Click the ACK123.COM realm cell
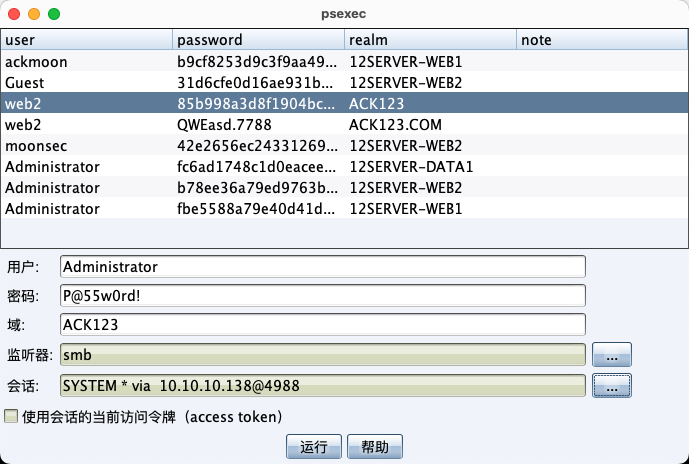689x464 pixels. (x=430, y=125)
